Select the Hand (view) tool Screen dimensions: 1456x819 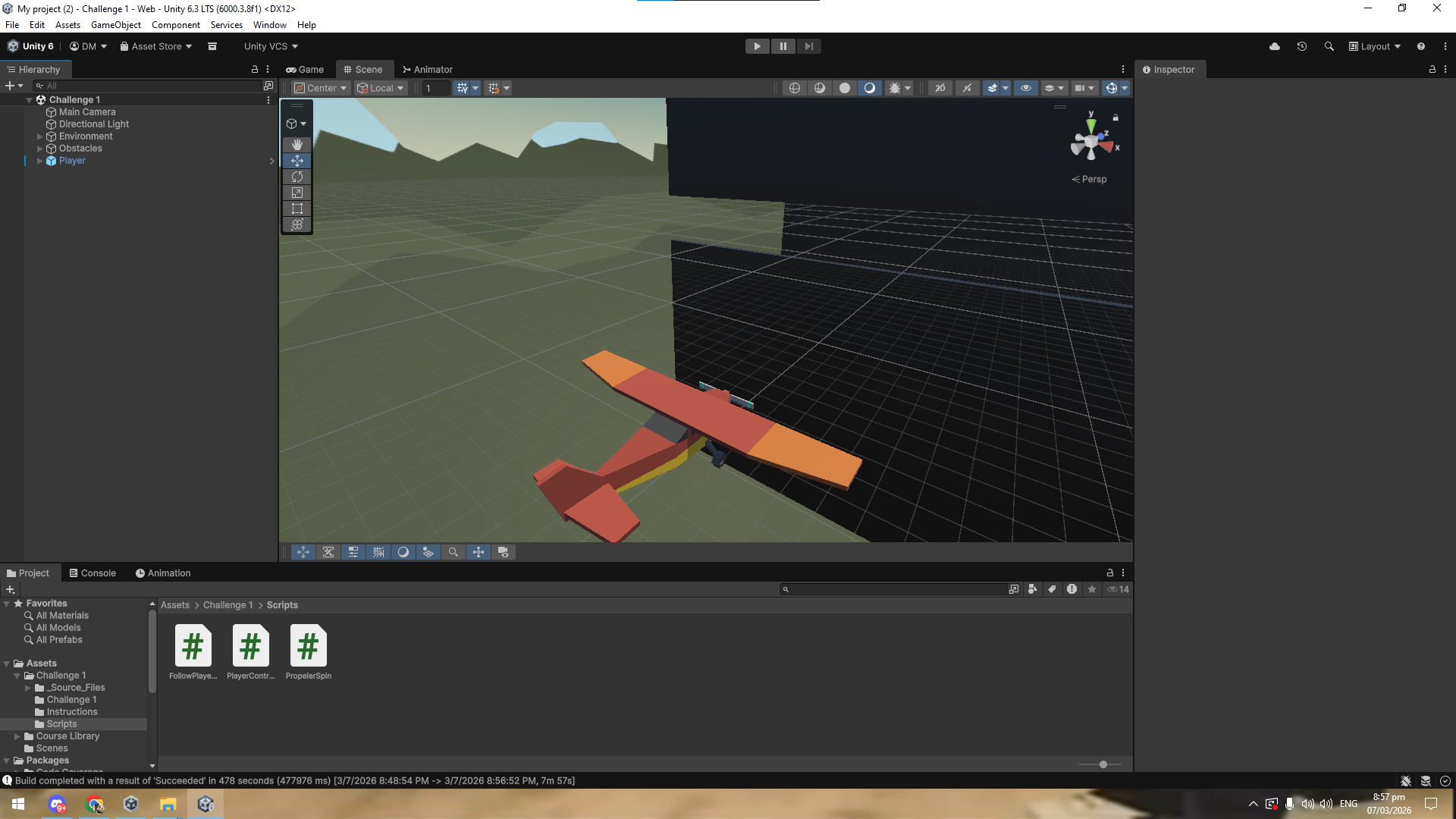[x=297, y=145]
